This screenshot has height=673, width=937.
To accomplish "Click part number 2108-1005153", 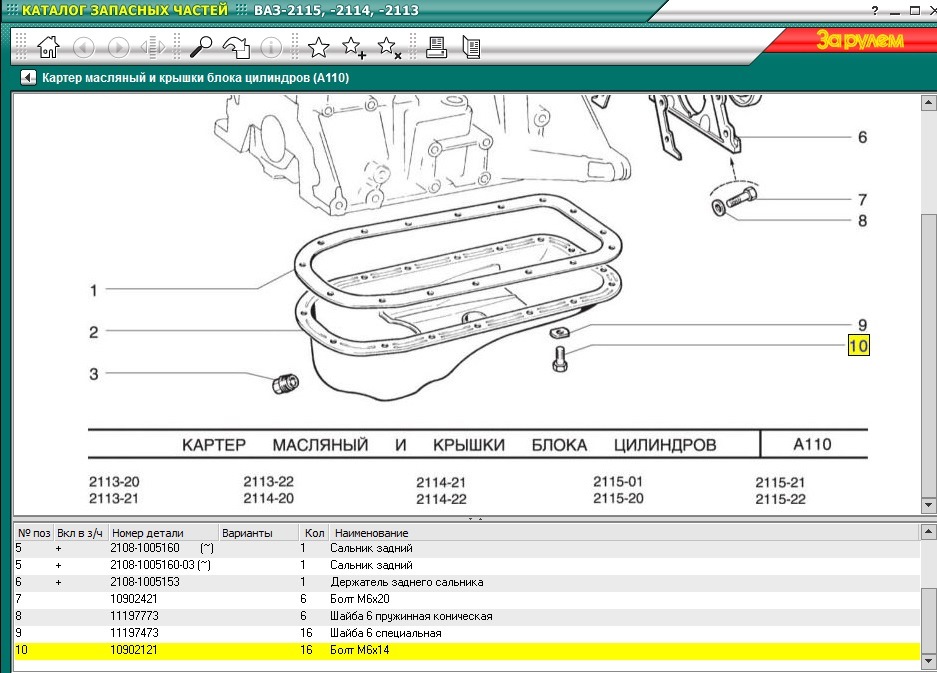I will click(145, 582).
